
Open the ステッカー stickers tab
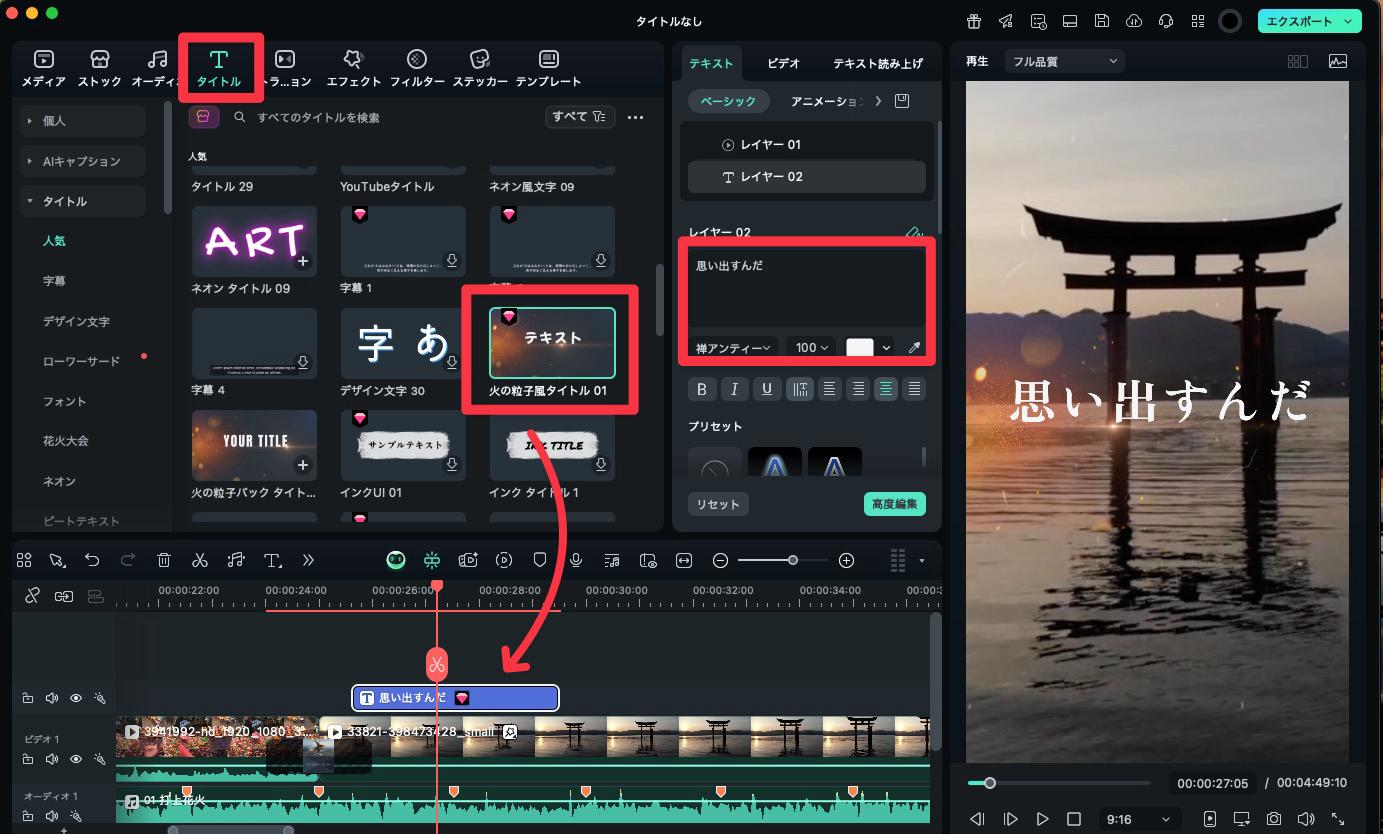point(480,68)
